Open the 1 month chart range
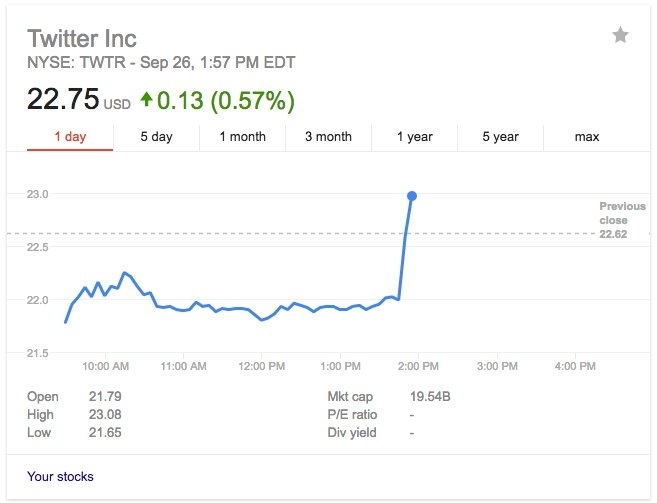The height and width of the screenshot is (503, 657). tap(242, 137)
